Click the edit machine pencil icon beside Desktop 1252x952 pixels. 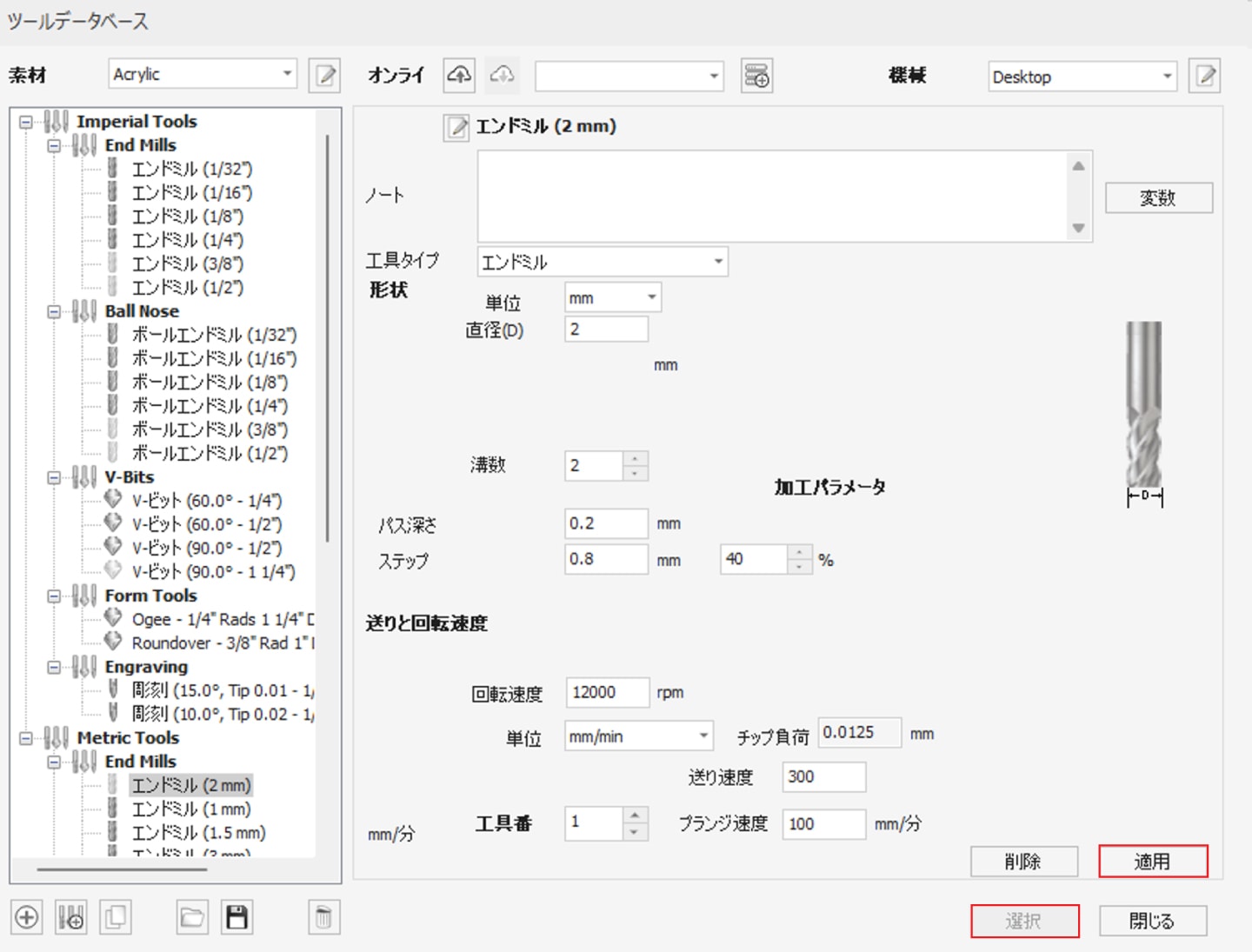click(x=1205, y=77)
